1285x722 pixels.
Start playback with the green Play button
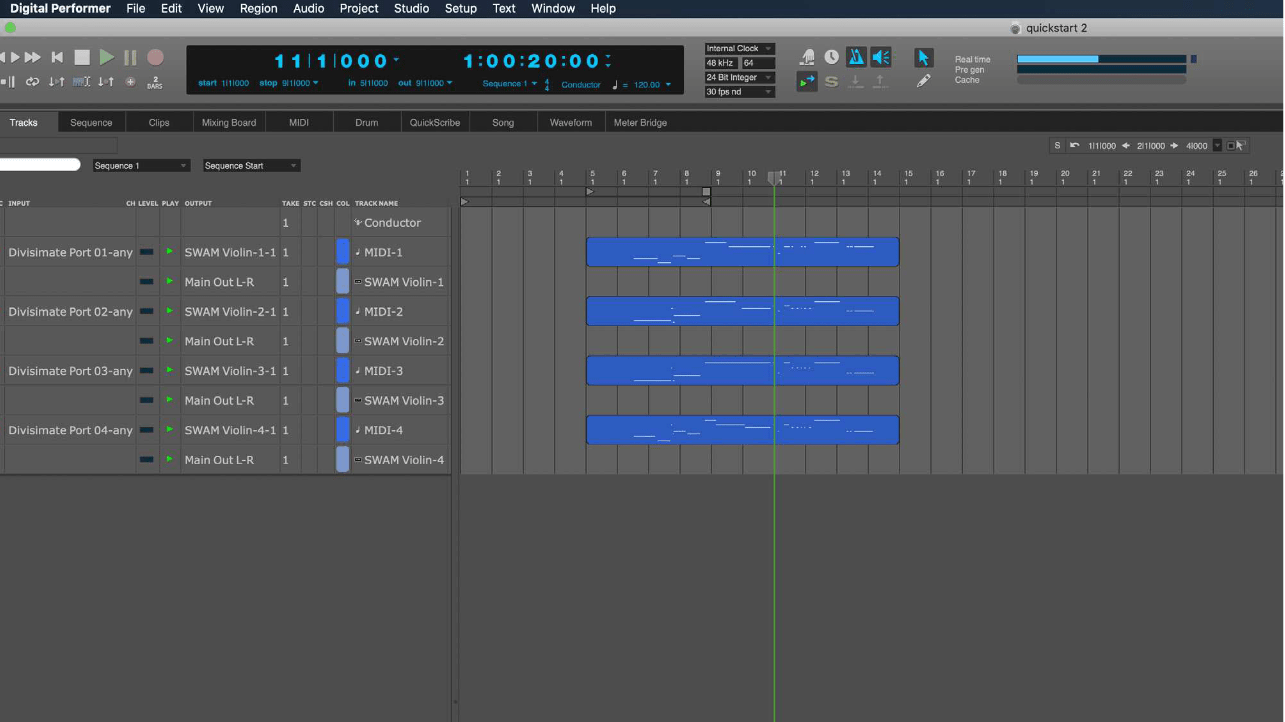[107, 58]
